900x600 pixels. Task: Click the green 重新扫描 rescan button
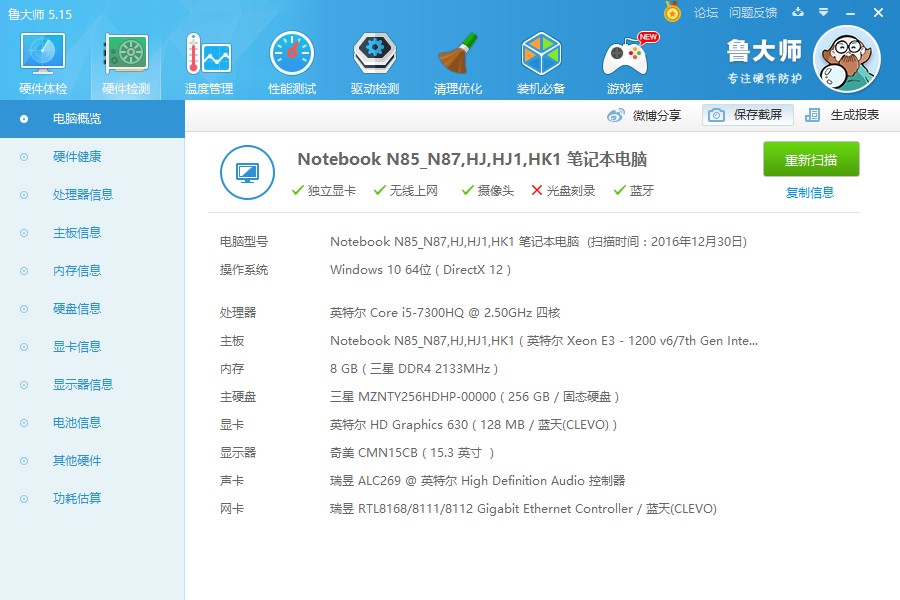pos(810,158)
